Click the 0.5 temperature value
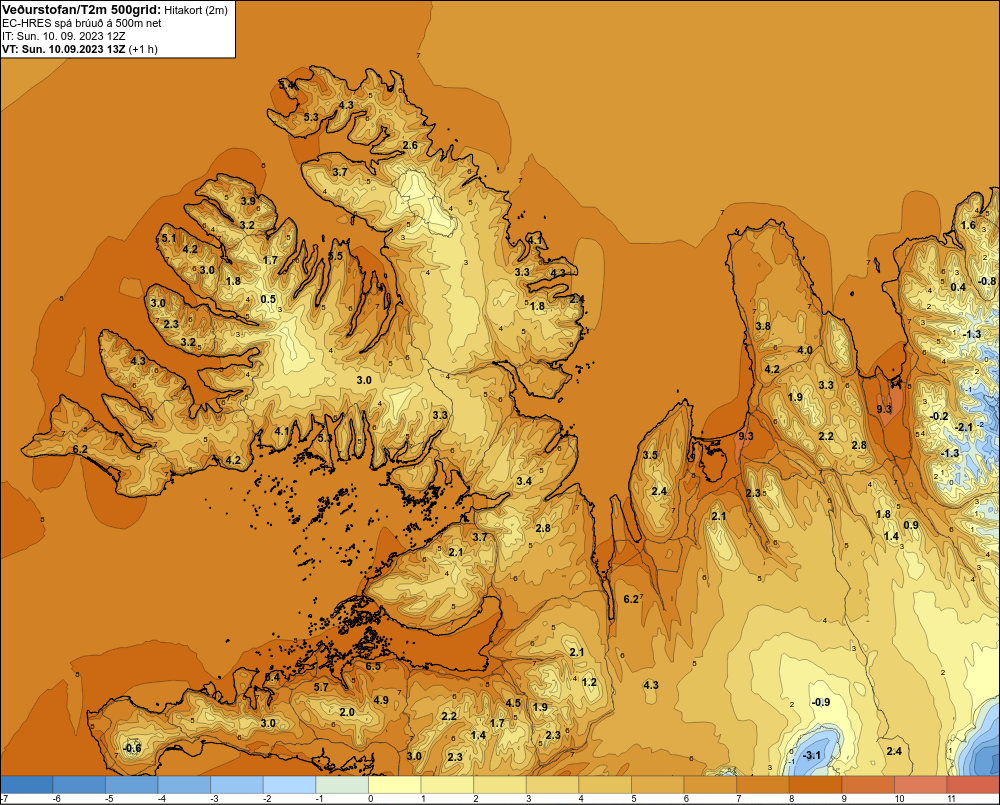1000x805 pixels. (268, 299)
